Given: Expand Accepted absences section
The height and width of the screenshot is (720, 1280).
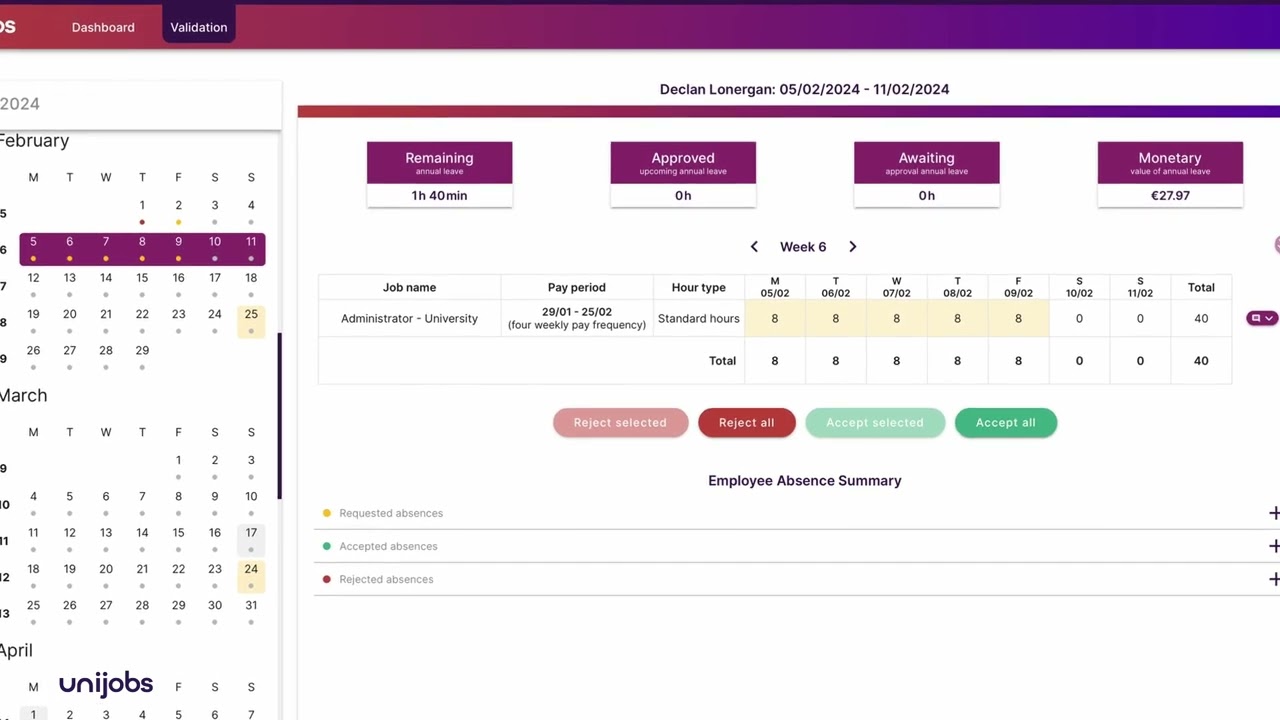Looking at the screenshot, I should click(x=1273, y=546).
